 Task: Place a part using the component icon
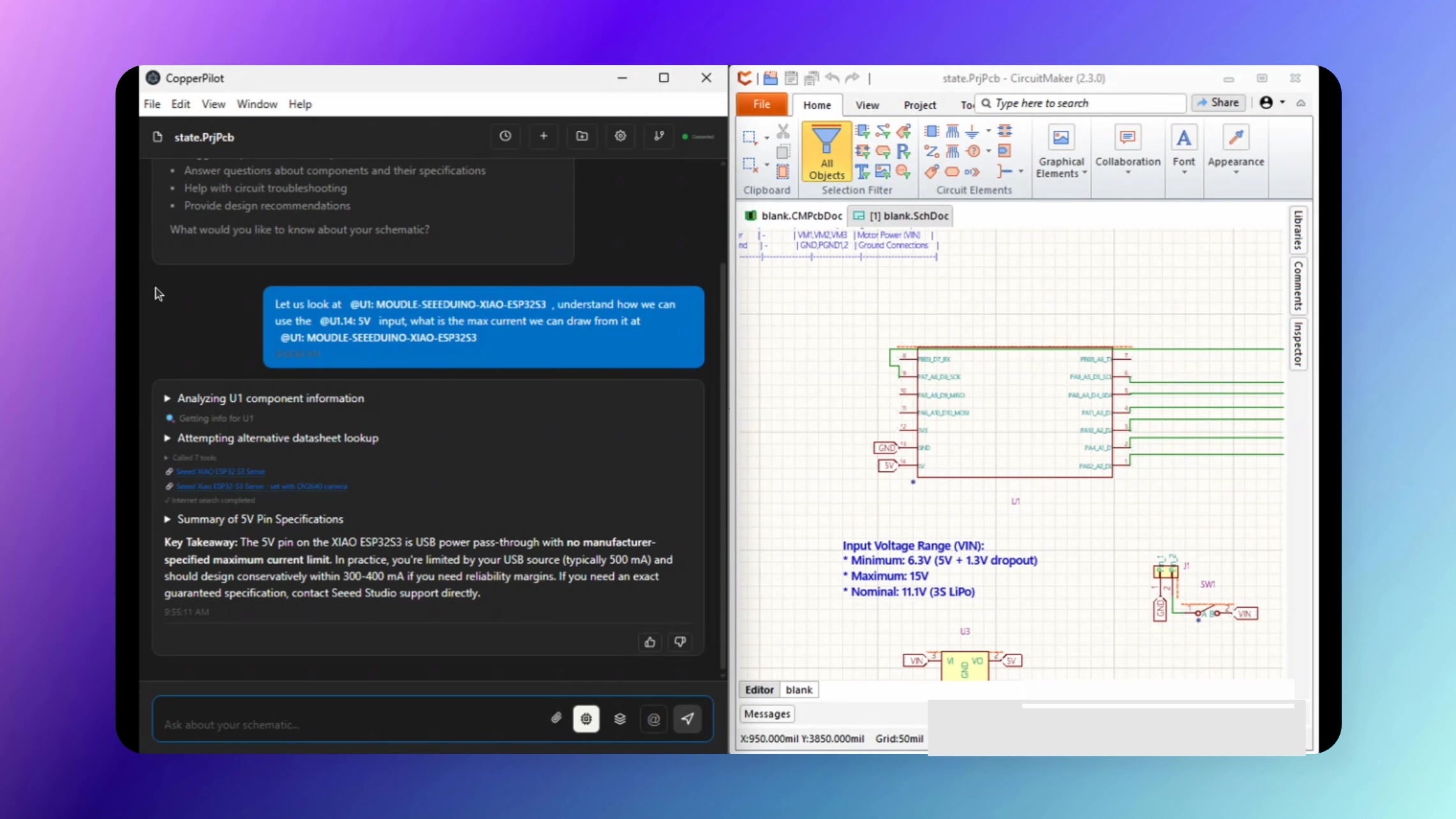tap(932, 131)
